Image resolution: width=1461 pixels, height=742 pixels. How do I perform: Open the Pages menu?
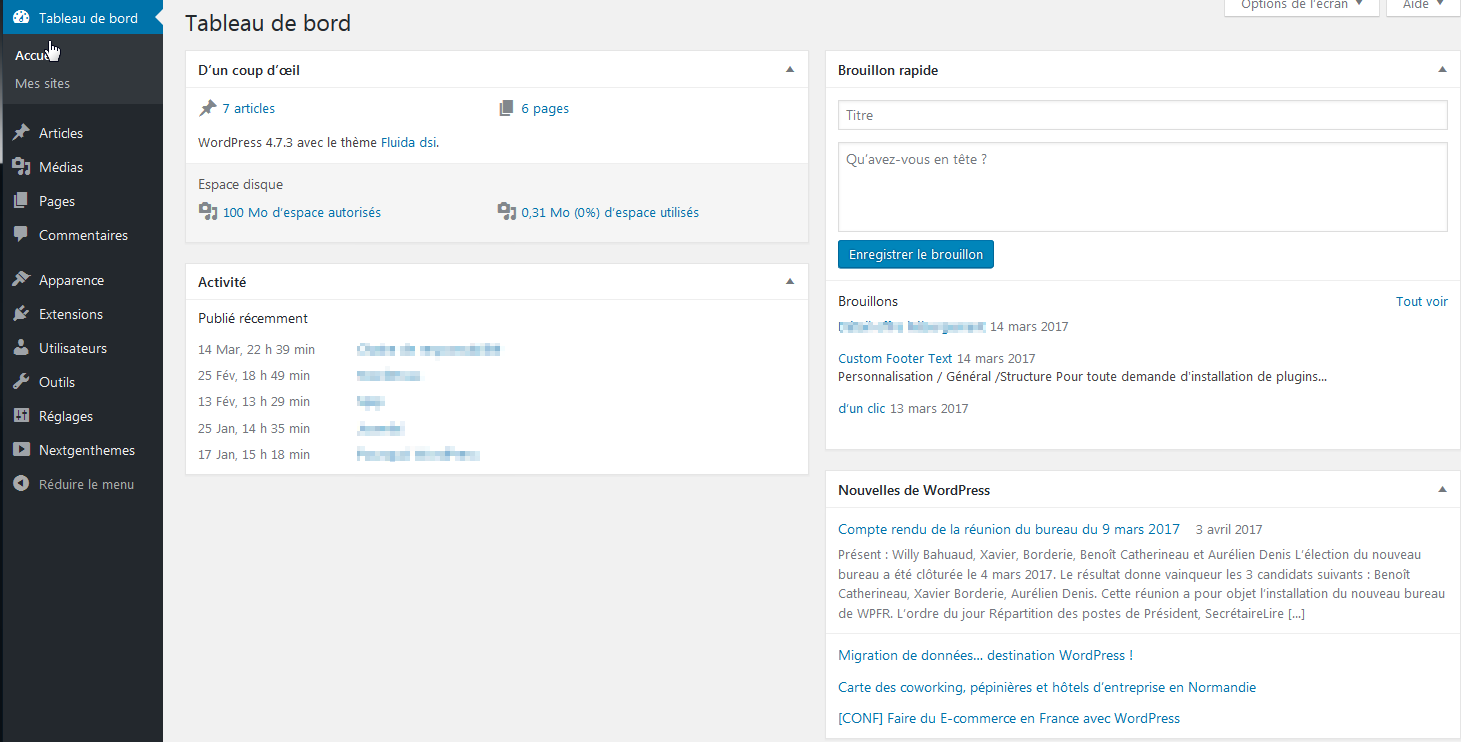81,201
